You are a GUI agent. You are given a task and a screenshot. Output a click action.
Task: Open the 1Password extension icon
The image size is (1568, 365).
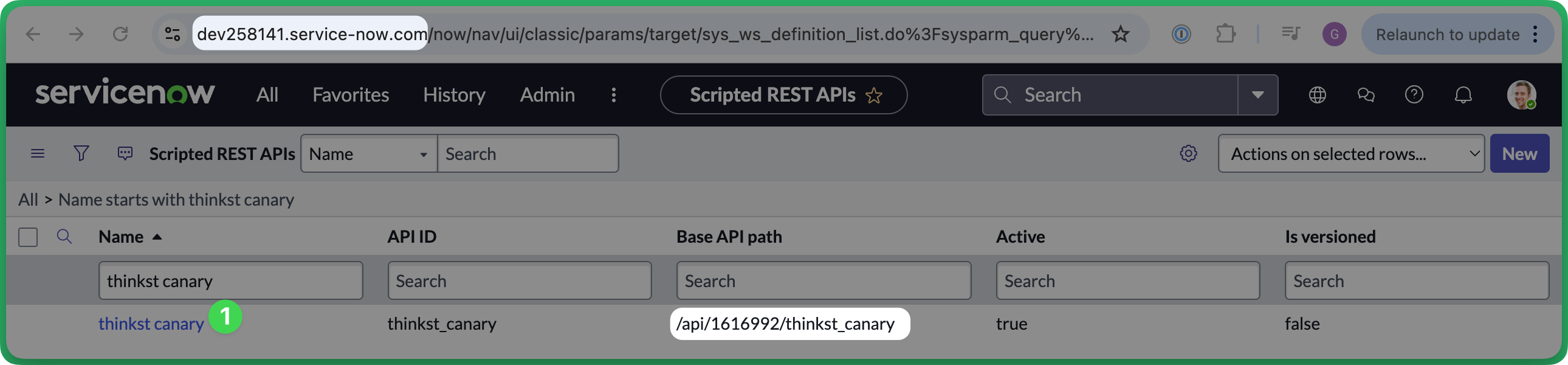(1181, 34)
